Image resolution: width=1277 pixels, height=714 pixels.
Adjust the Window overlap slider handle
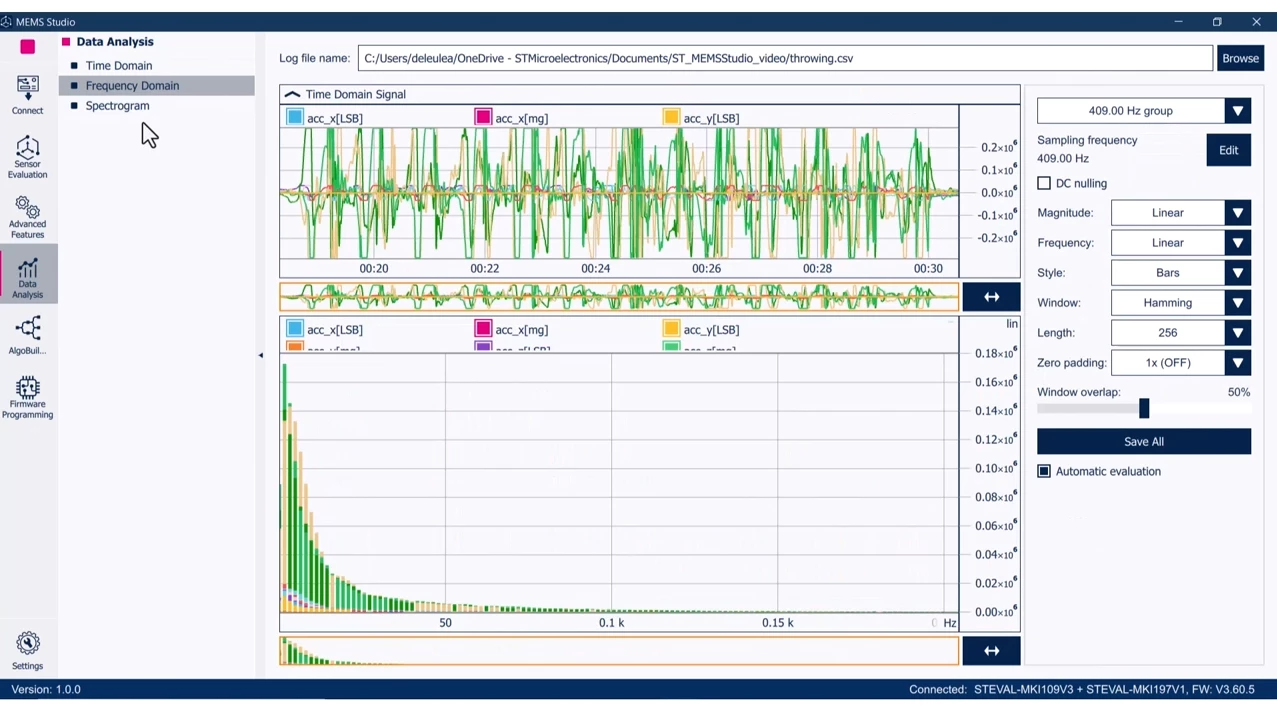pos(1144,408)
